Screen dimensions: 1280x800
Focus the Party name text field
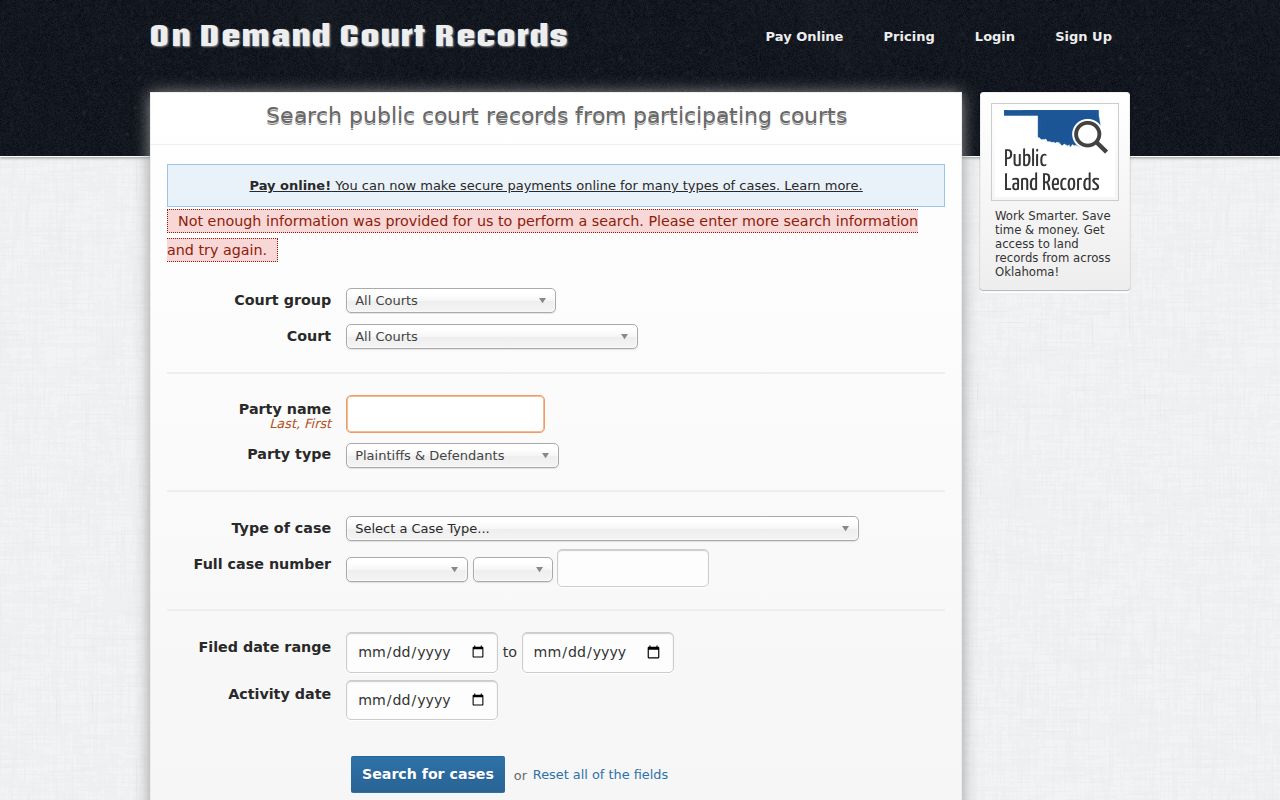445,414
